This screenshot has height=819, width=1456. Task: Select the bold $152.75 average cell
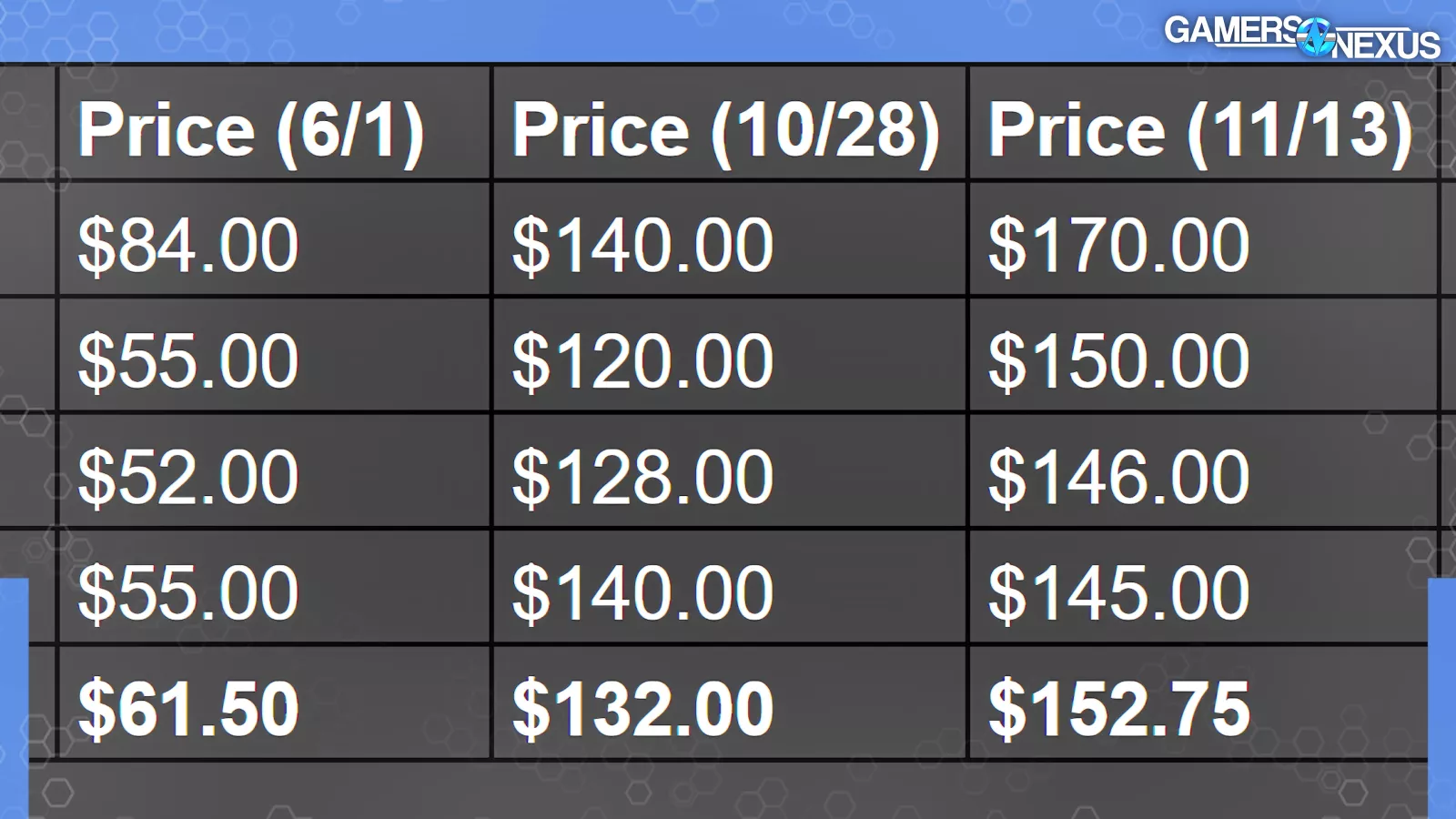pyautogui.click(x=1118, y=708)
